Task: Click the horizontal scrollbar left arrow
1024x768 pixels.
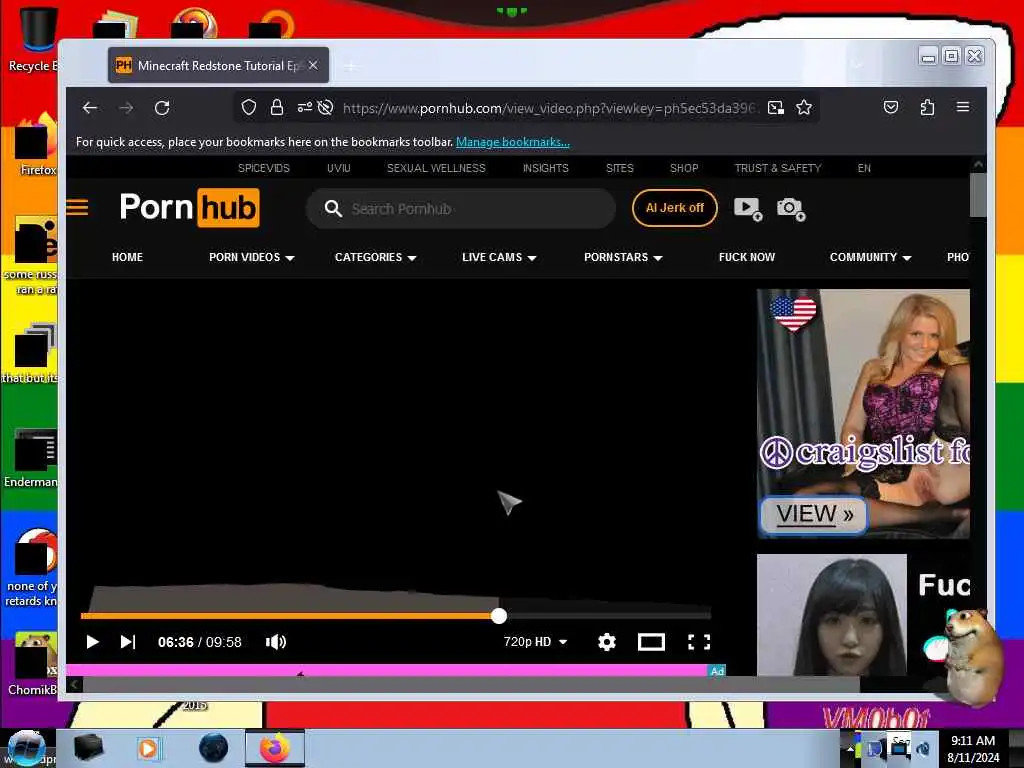Action: 74,684
